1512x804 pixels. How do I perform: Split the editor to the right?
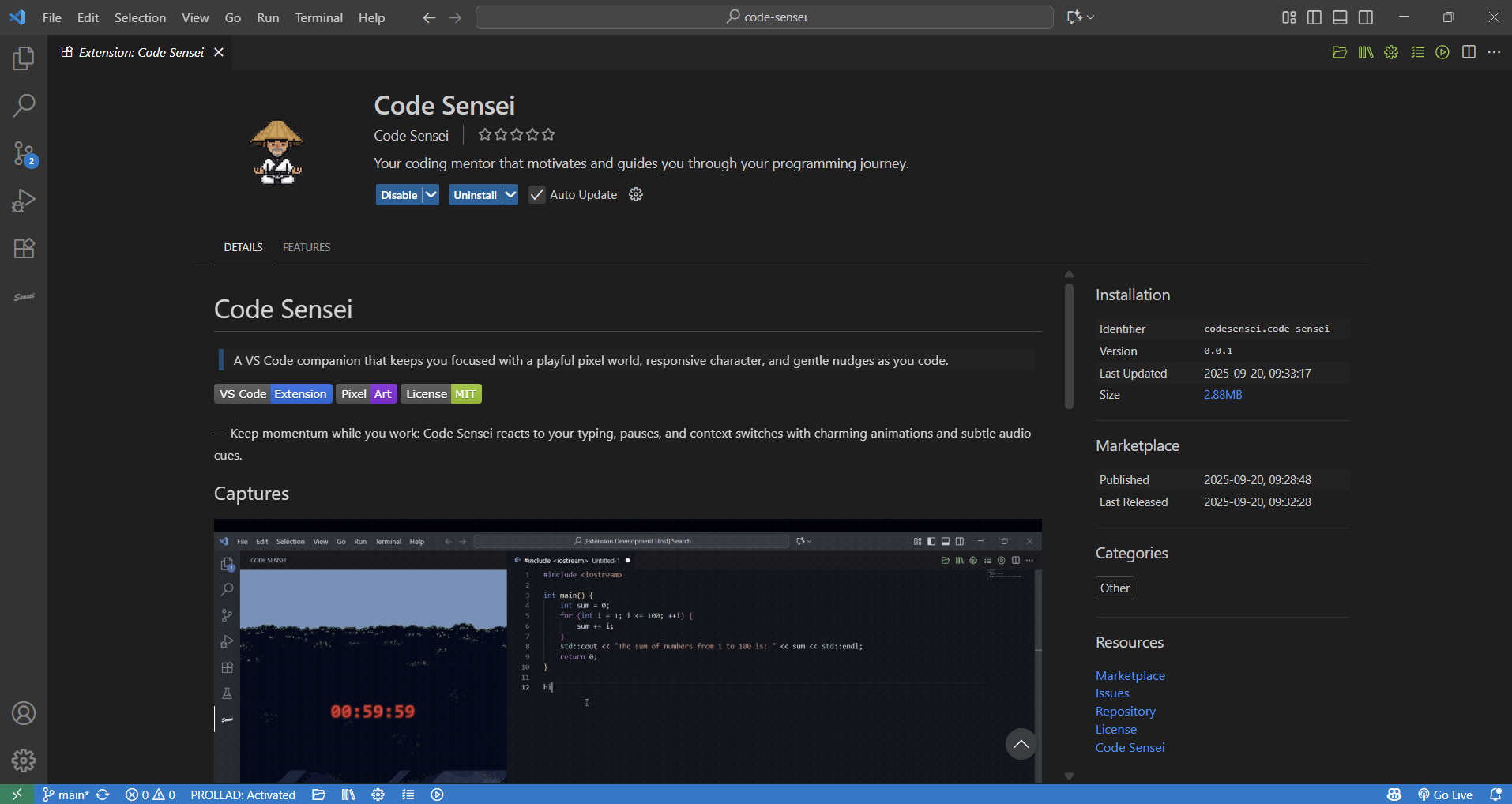[x=1469, y=52]
